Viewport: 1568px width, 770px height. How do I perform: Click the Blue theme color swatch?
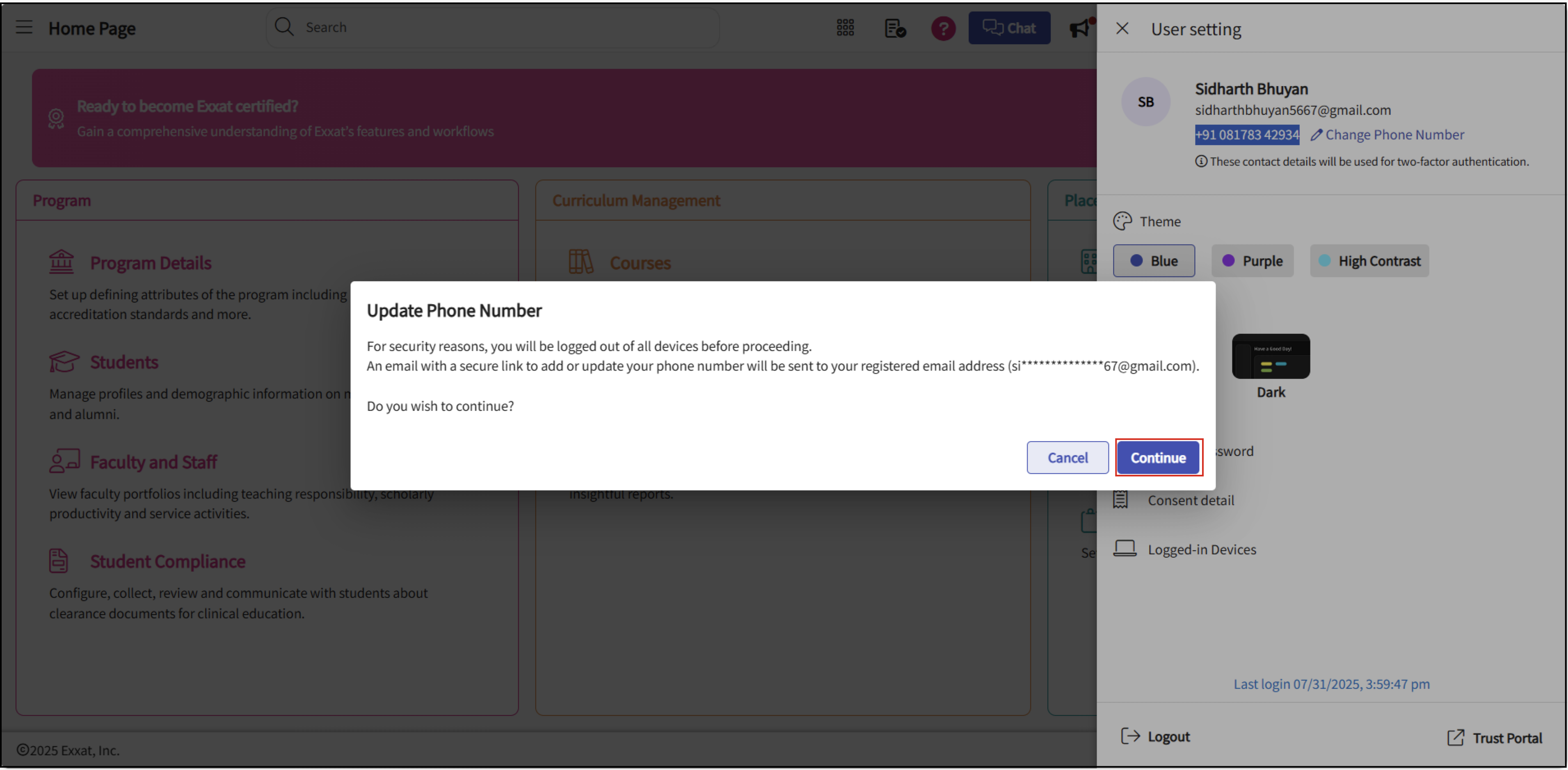[1154, 260]
